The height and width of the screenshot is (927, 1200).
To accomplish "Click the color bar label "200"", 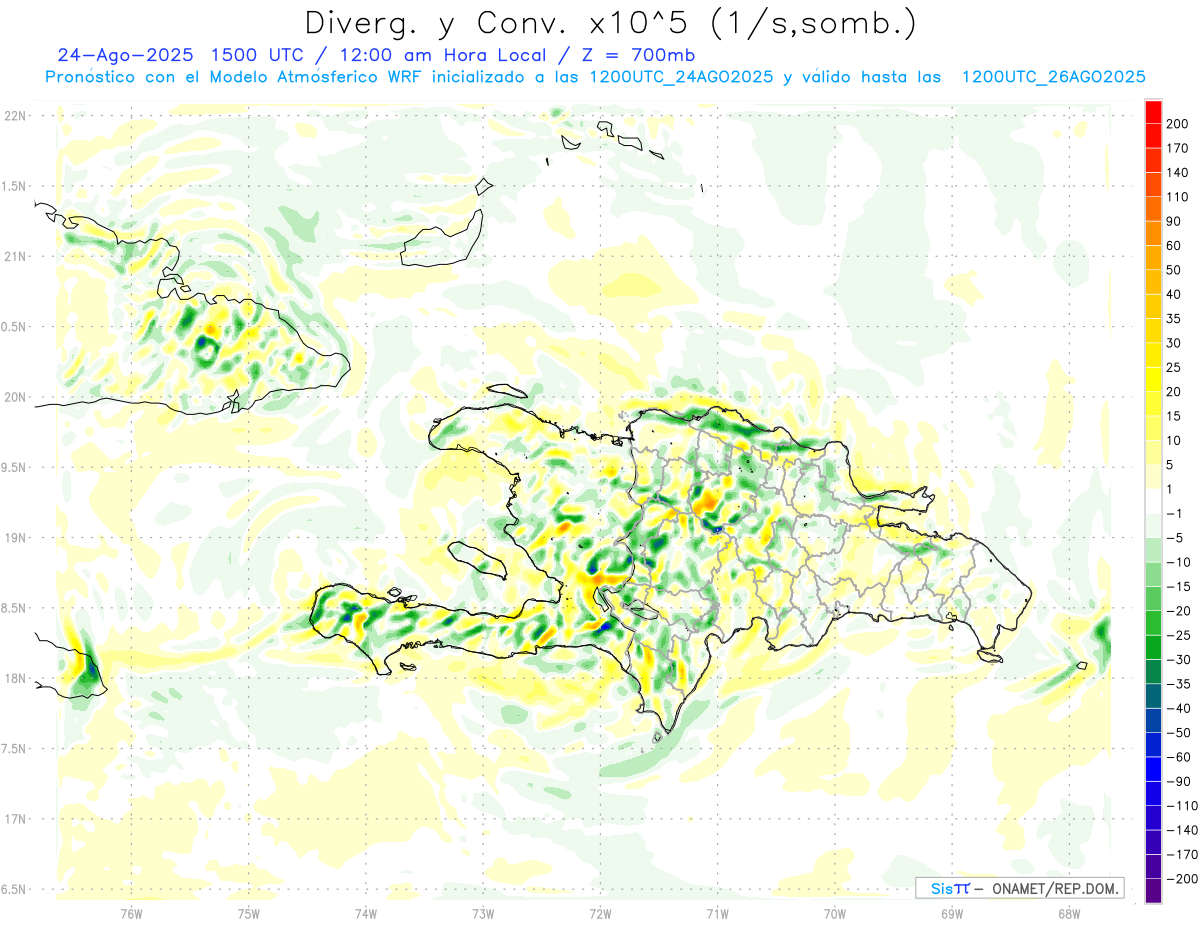I will 1177,124.
